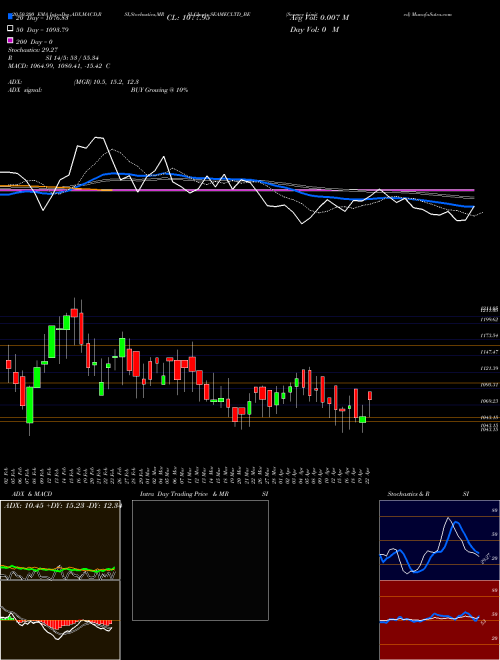500x660 pixels.
Task: Click the 1199.62 price axis label
Action: 489,319
